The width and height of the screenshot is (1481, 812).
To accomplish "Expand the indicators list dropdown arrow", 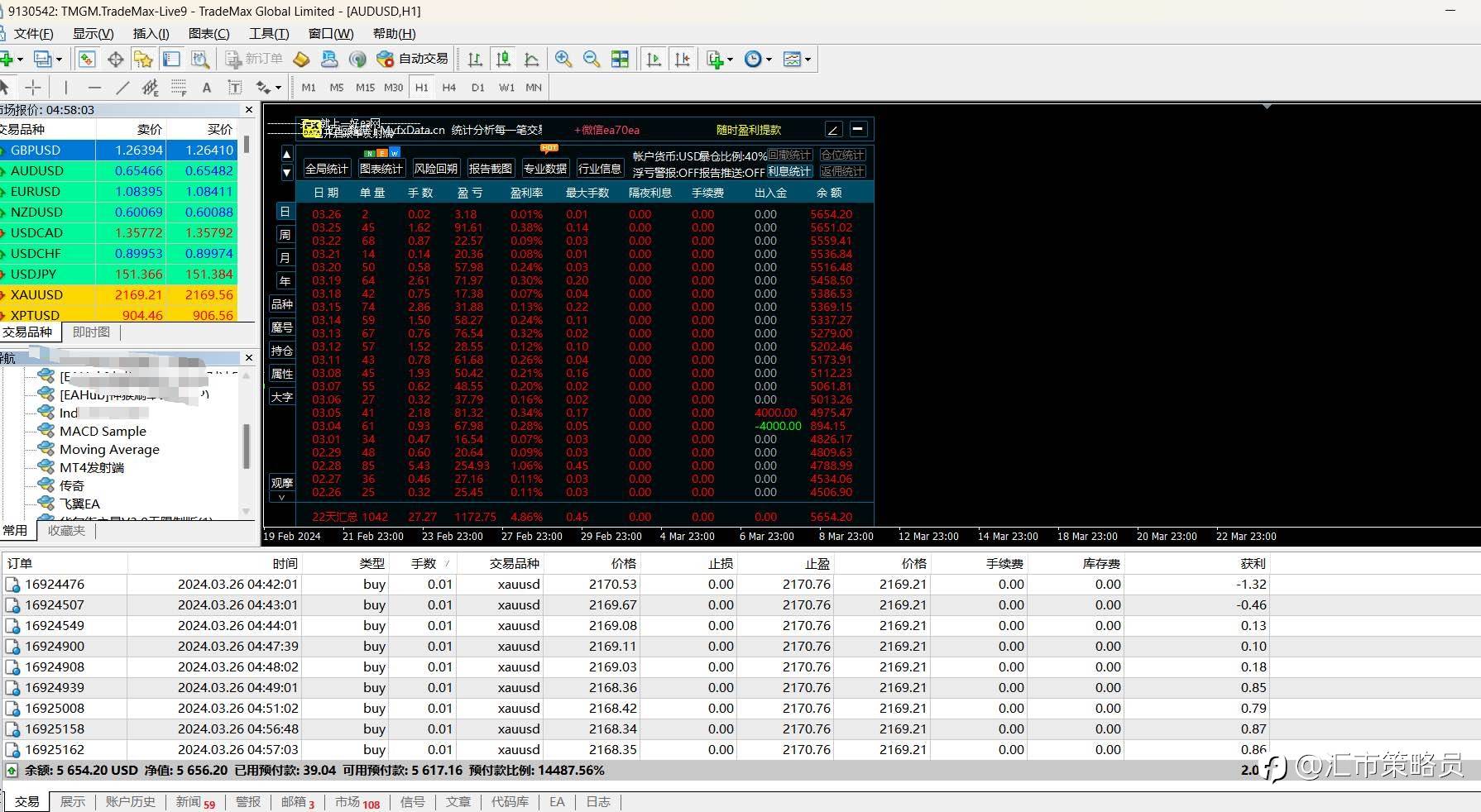I will click(730, 60).
